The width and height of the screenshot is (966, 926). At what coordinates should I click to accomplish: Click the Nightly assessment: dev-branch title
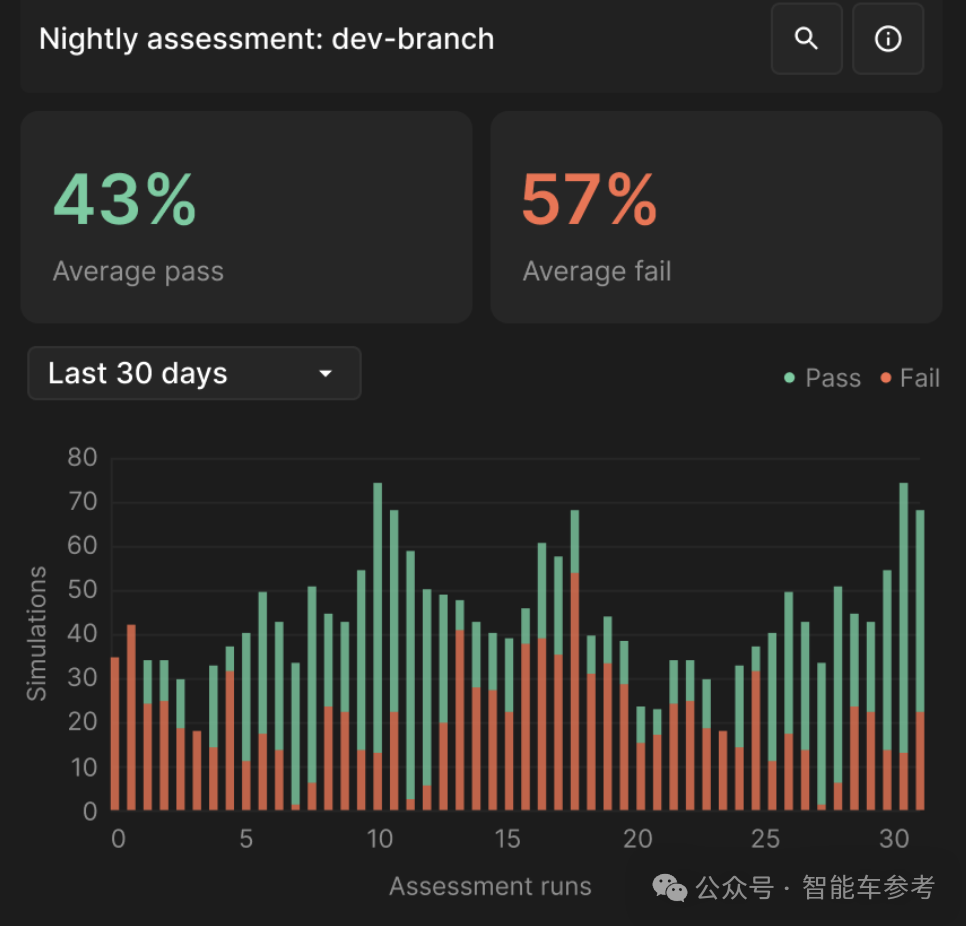(266, 39)
